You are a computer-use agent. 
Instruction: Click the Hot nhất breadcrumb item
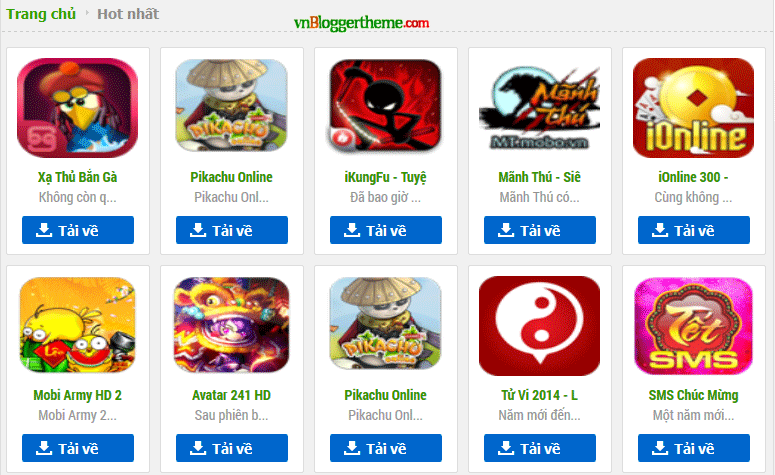coord(128,14)
